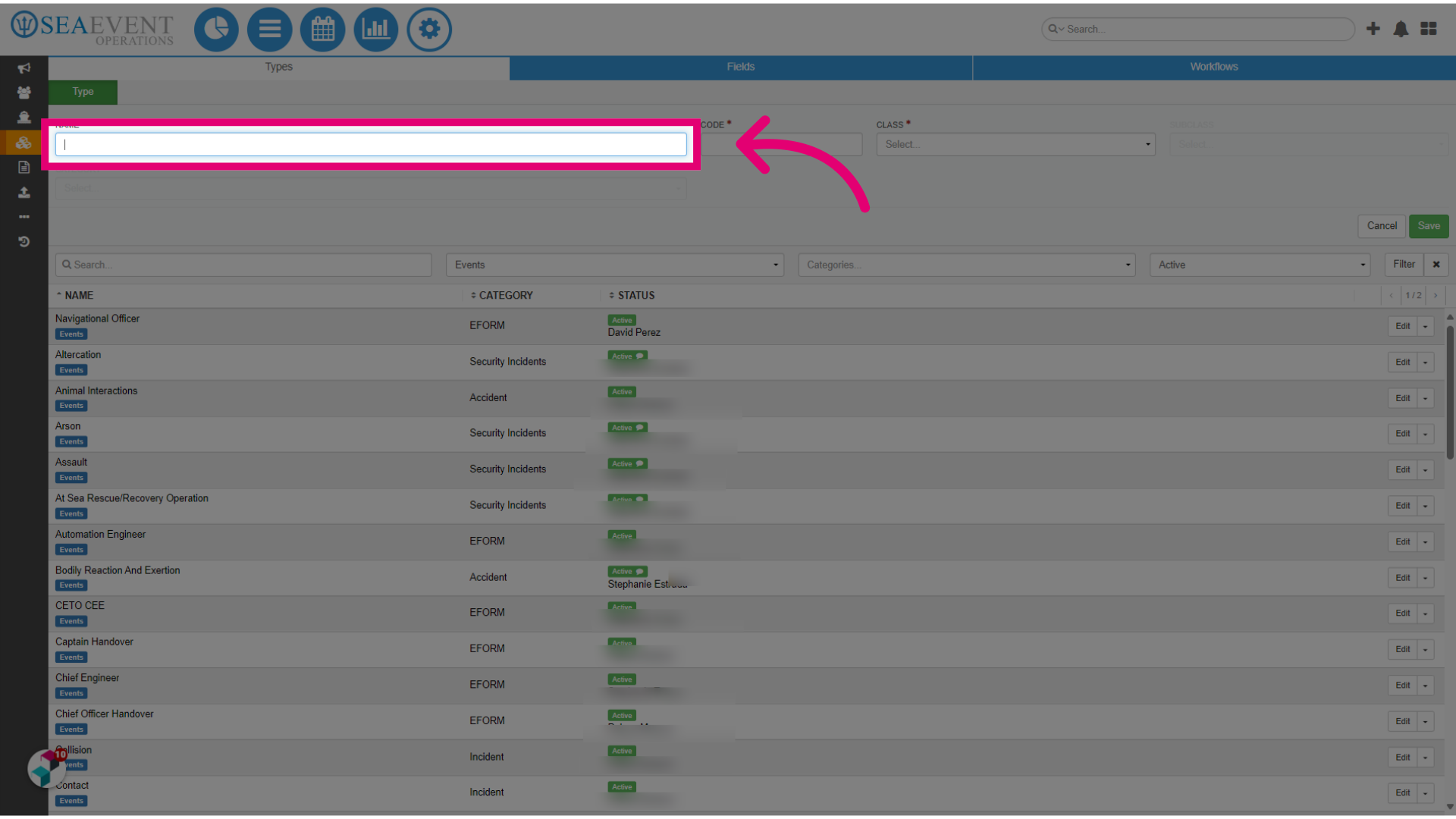Switch to the Fields tab
Screen dimensions: 1456x819
(741, 67)
